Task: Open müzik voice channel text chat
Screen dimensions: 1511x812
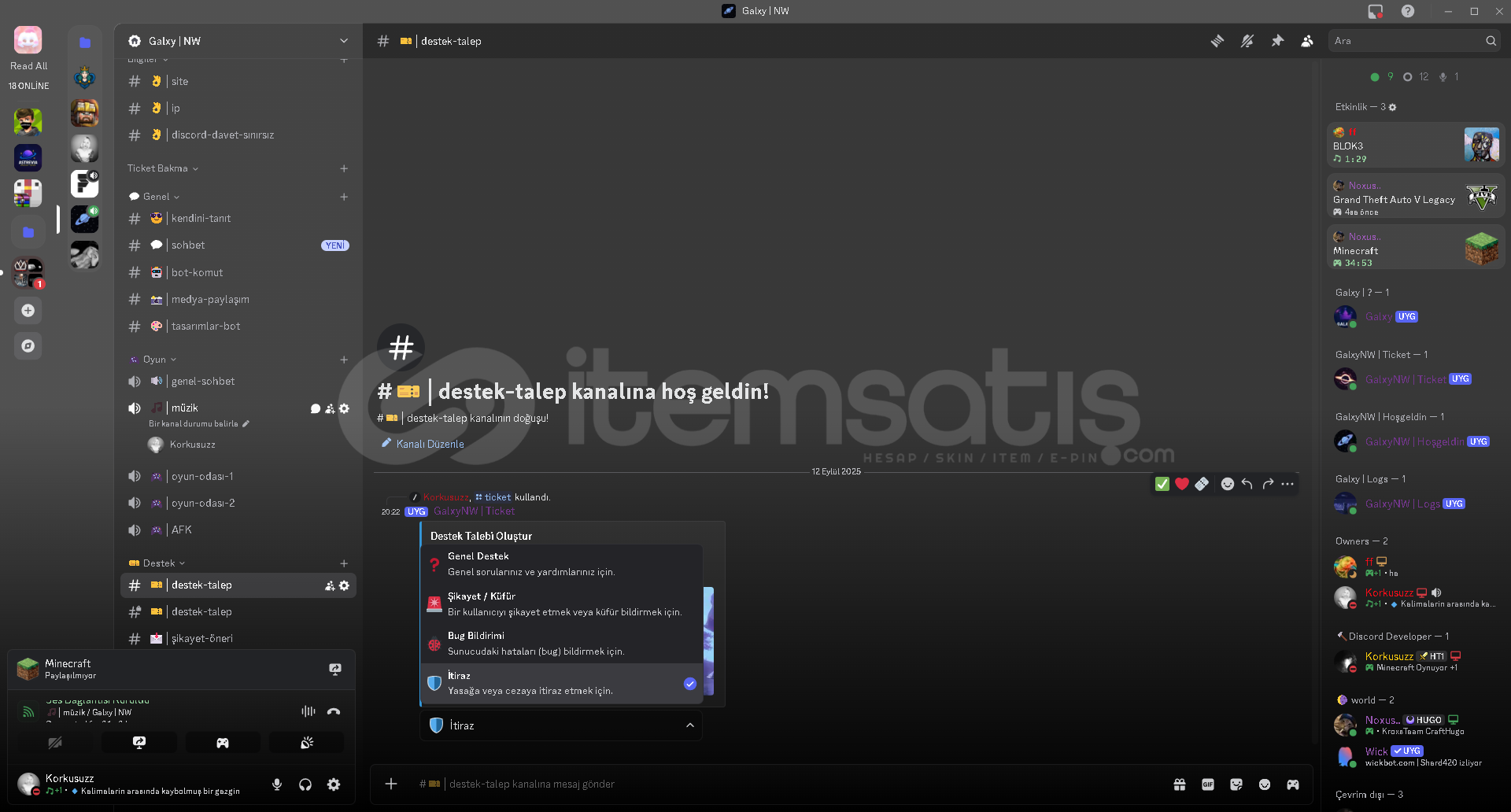Action: (x=316, y=408)
